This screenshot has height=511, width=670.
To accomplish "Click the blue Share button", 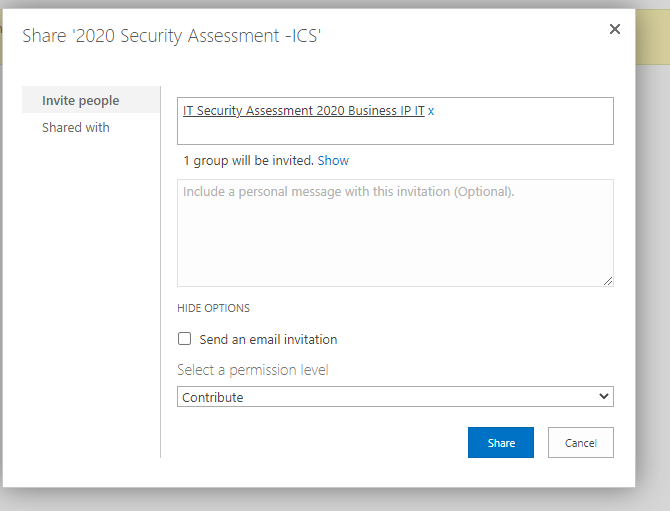I will 501,443.
